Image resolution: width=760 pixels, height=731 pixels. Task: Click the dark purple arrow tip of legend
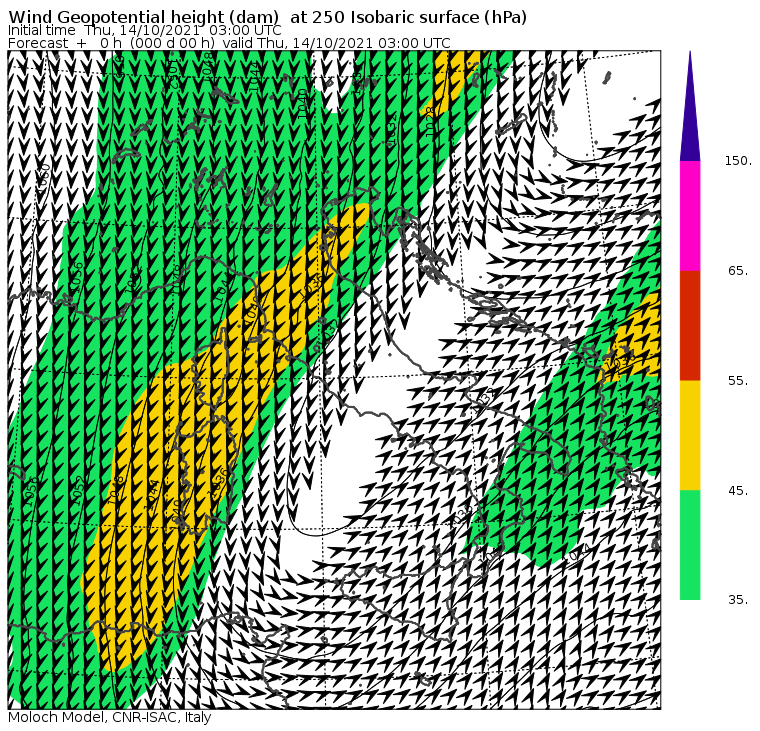click(x=690, y=106)
